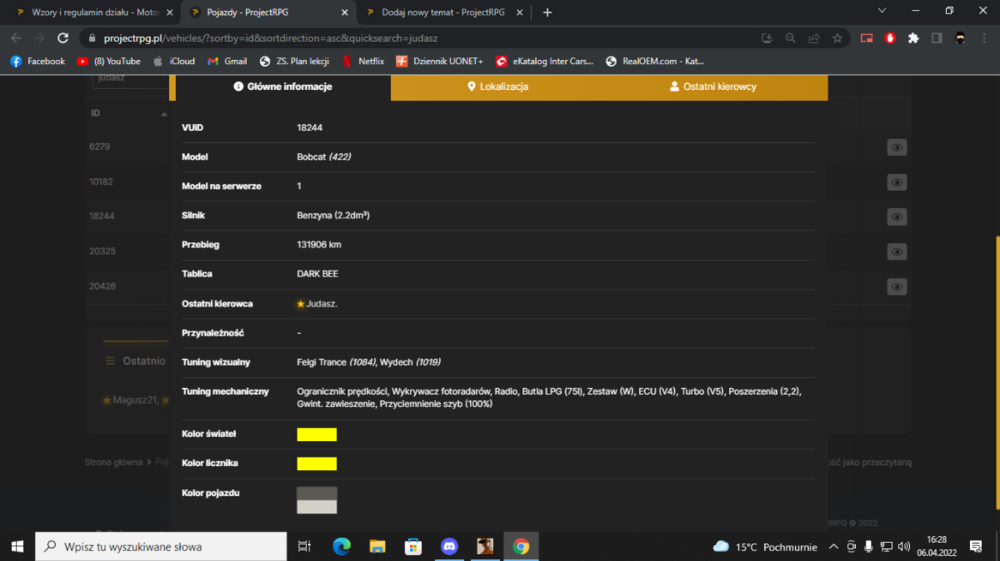Open the weather widget showing 15°C
Viewport: 1000px width, 561px height.
(765, 546)
